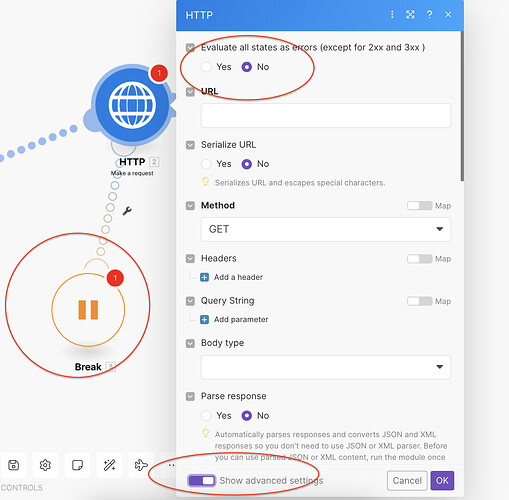Viewport: 509px width, 500px height.
Task: Open the three-dot menu in HTTP header
Action: tap(392, 15)
